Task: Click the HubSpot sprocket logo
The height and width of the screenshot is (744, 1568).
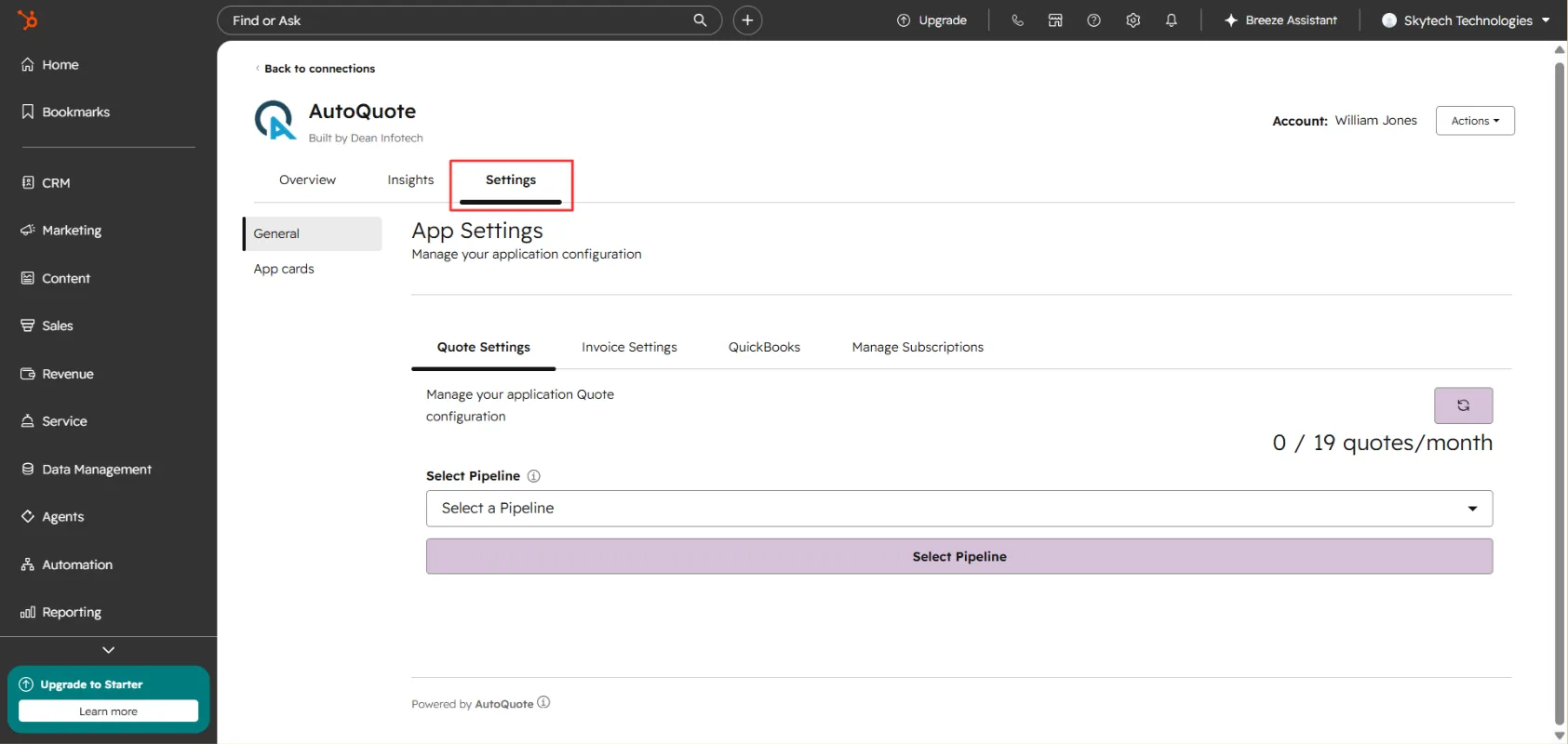Action: point(28,20)
